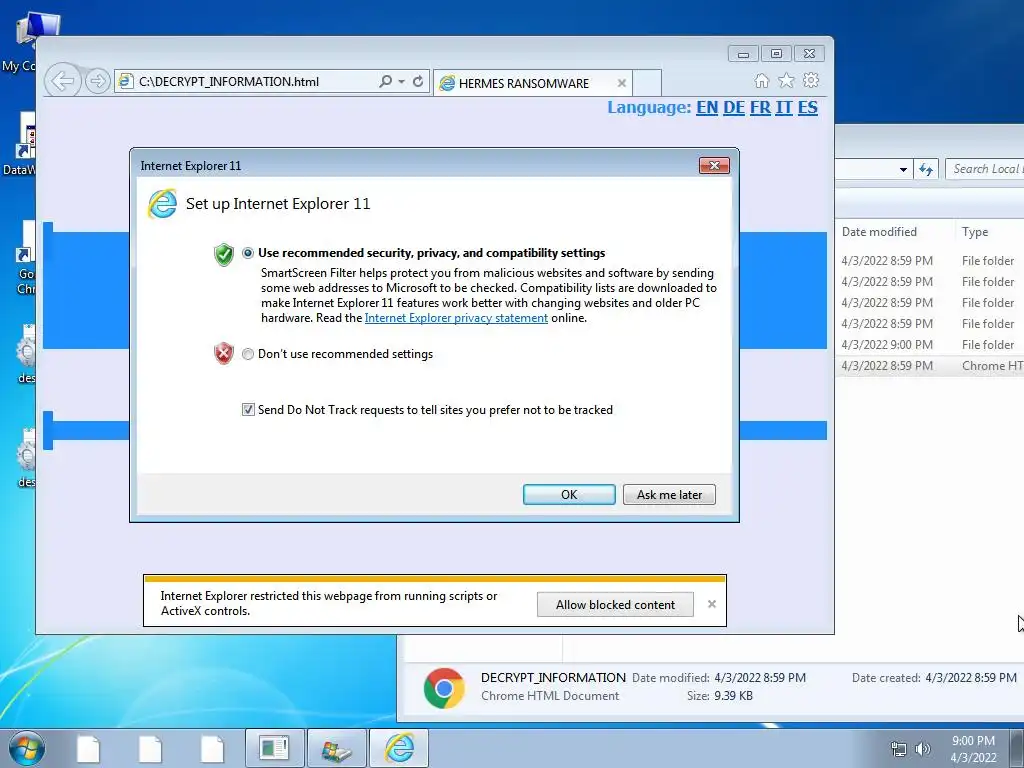Viewport: 1024px width, 768px height.
Task: Switch page language to ES
Action: click(808, 108)
